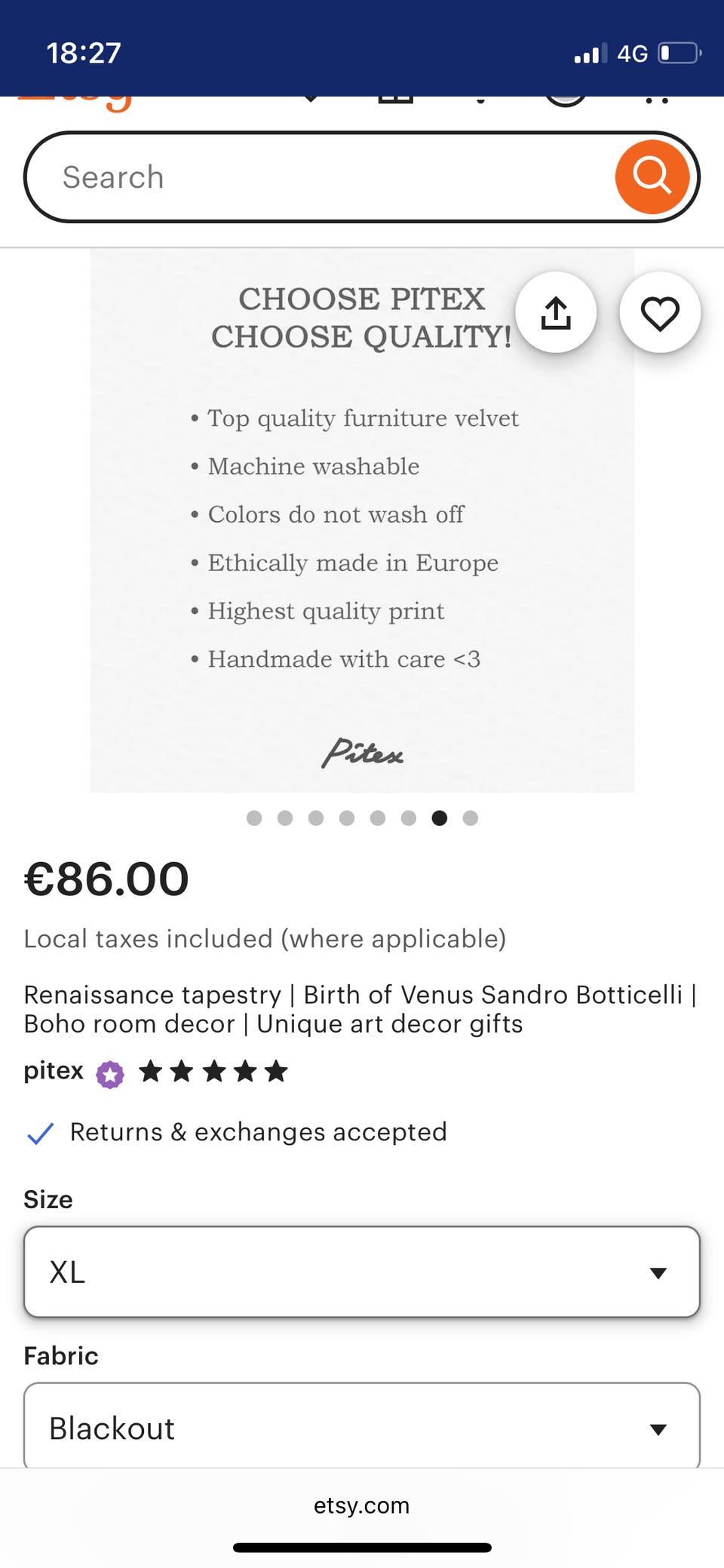
Task: Favorite the item with heart icon
Action: tap(660, 313)
